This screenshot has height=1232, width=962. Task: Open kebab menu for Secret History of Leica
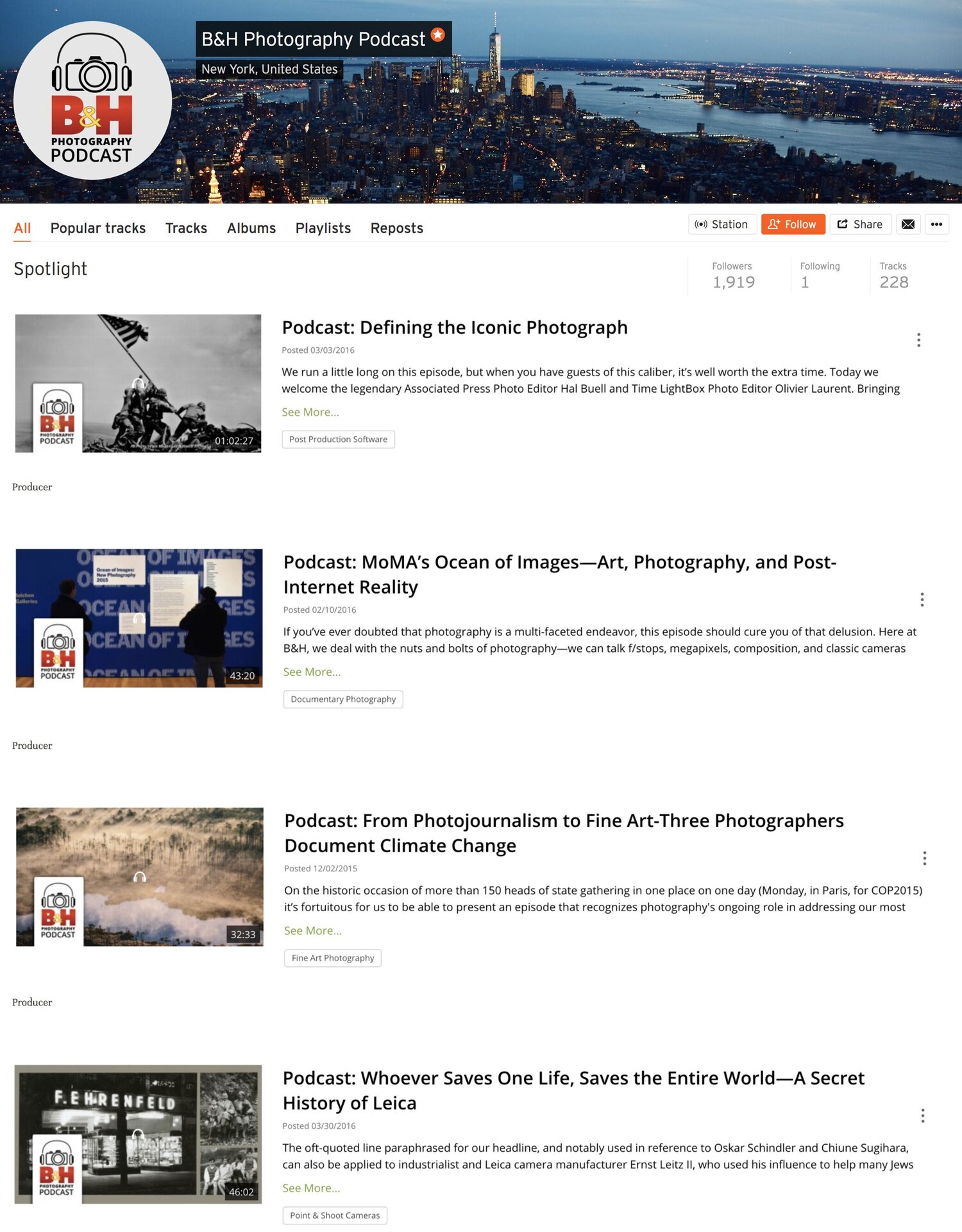[922, 1115]
